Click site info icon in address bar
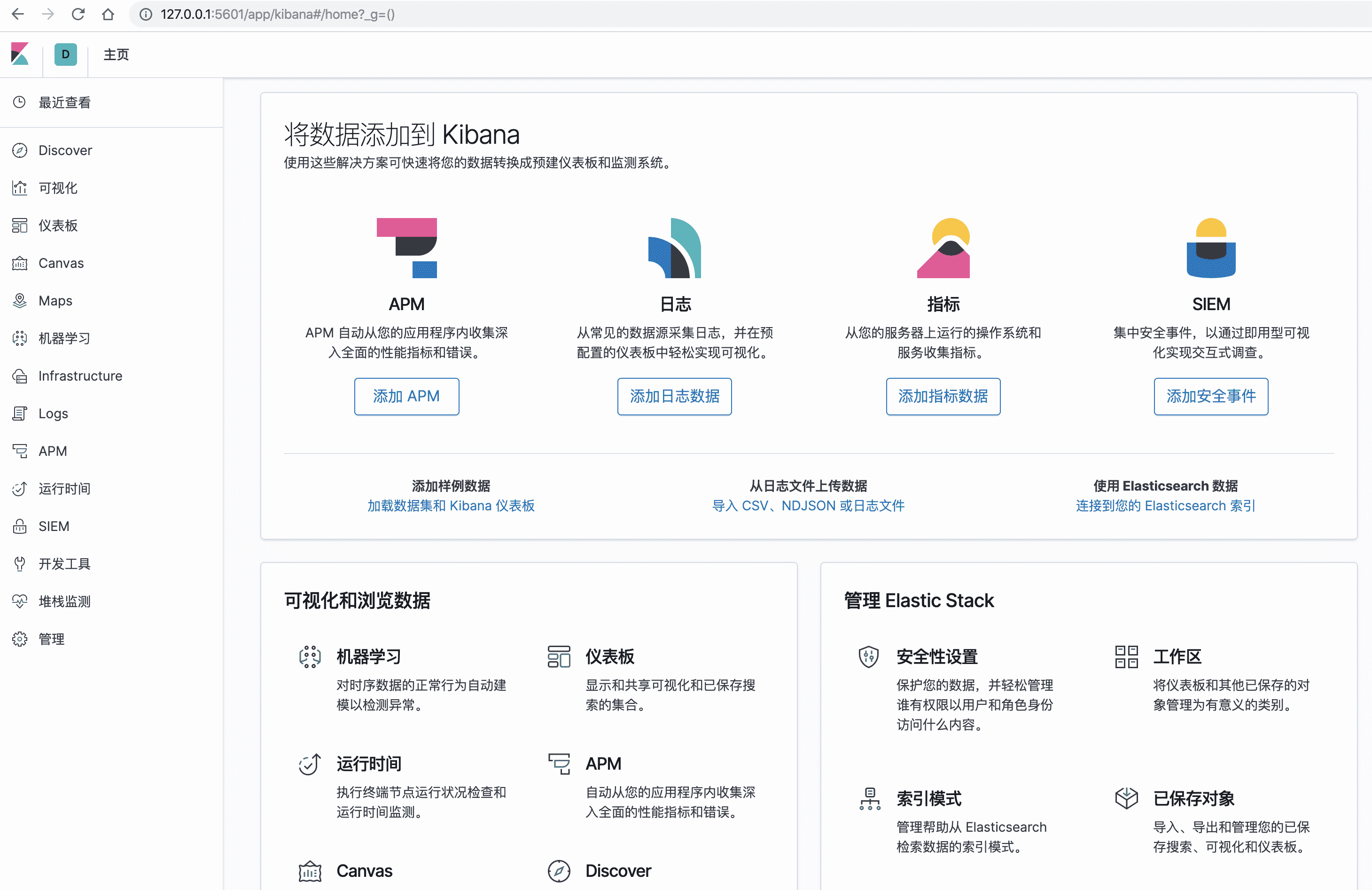Viewport: 1372px width, 890px height. click(146, 15)
